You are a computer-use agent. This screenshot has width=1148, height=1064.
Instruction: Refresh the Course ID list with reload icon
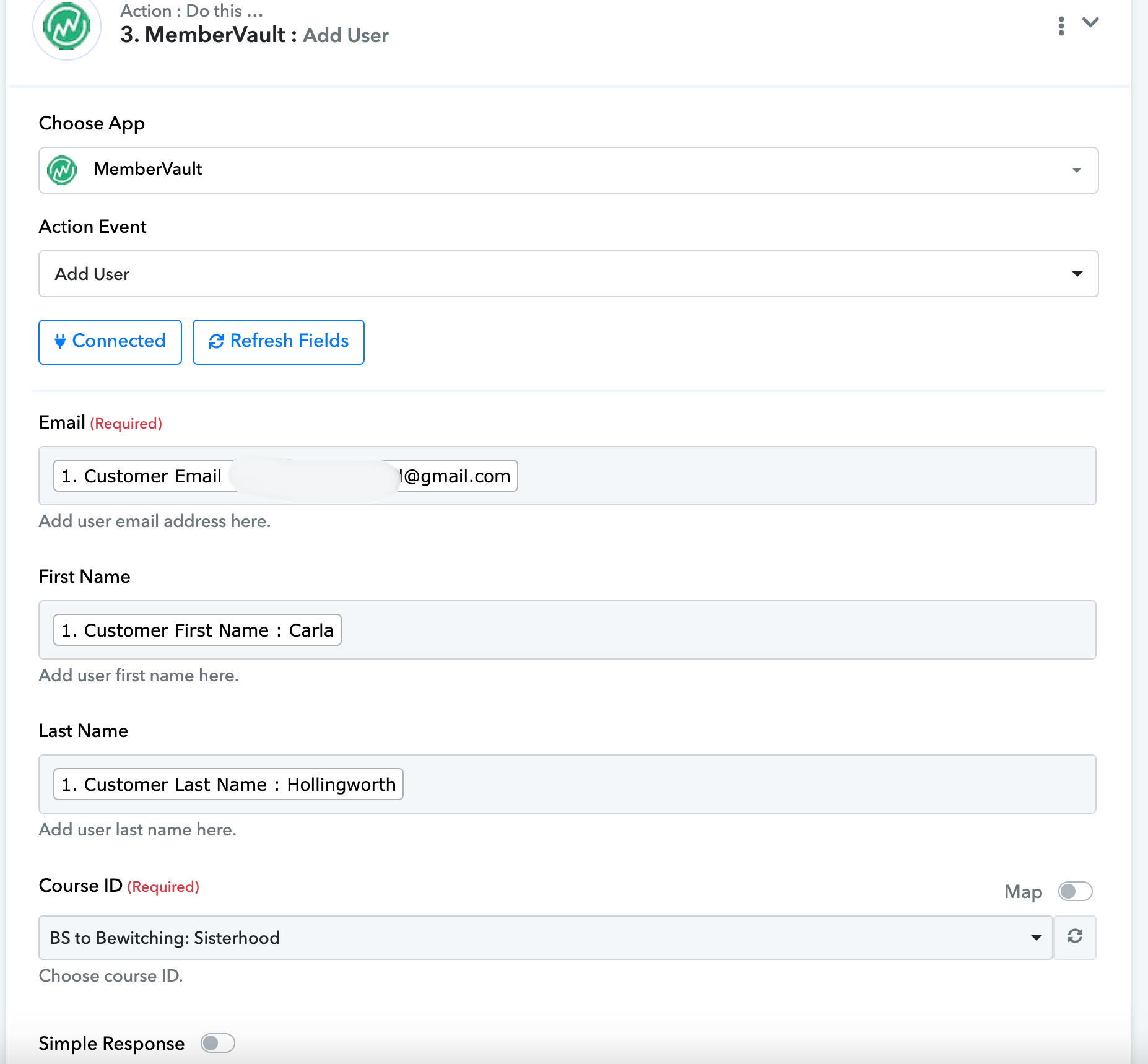1075,937
